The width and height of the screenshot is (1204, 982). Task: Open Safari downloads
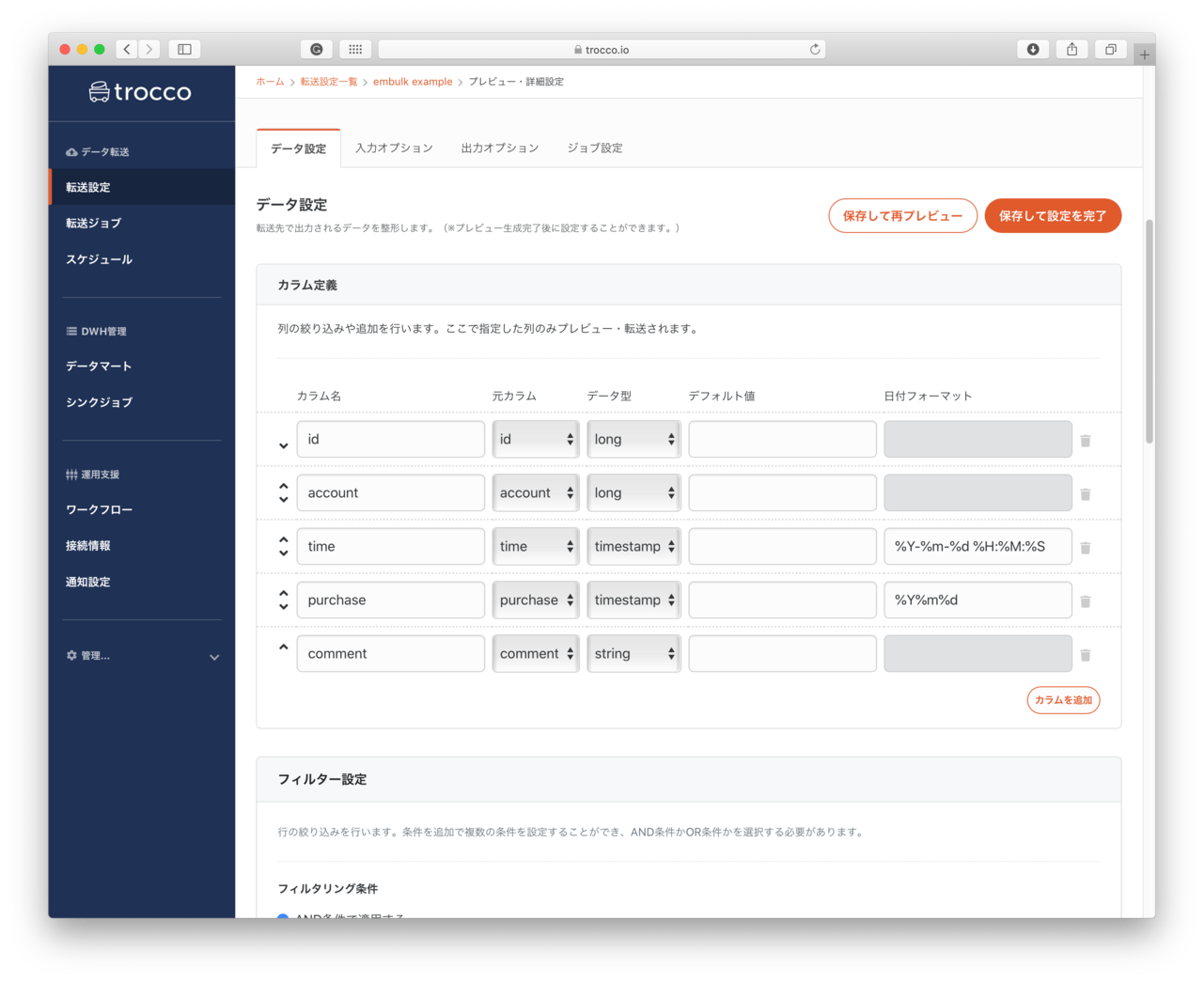click(1033, 49)
